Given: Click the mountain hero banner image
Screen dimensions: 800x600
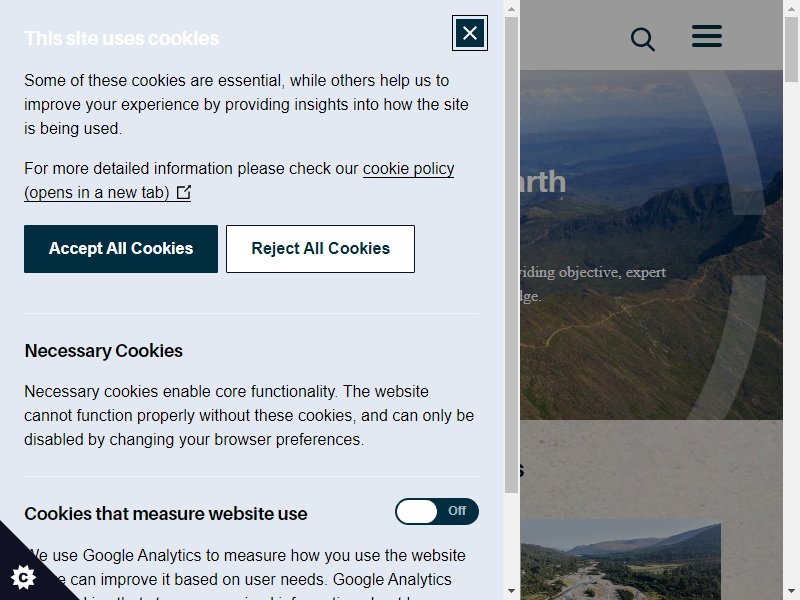Looking at the screenshot, I should click(652, 245).
